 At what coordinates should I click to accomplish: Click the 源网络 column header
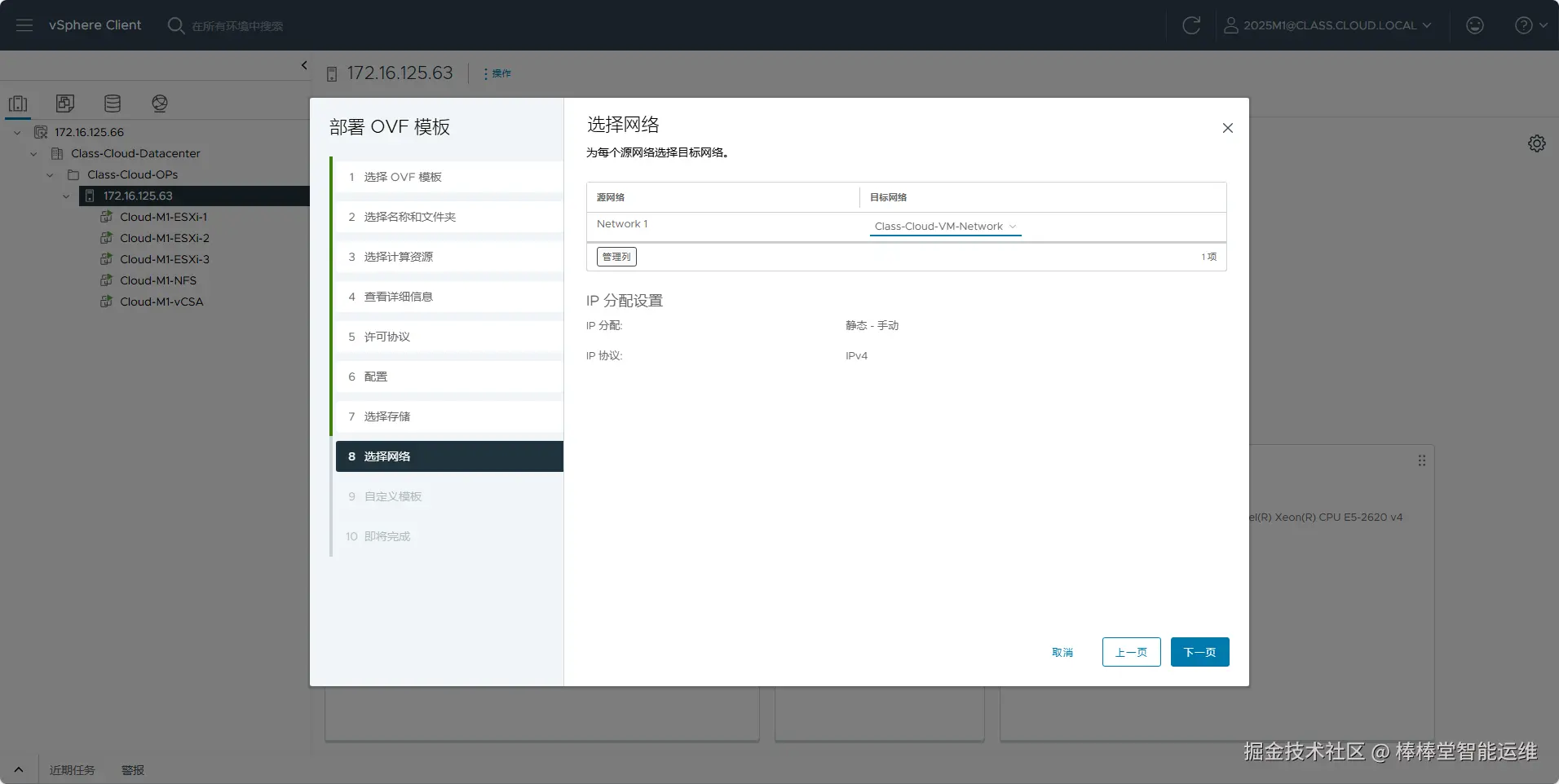(611, 197)
